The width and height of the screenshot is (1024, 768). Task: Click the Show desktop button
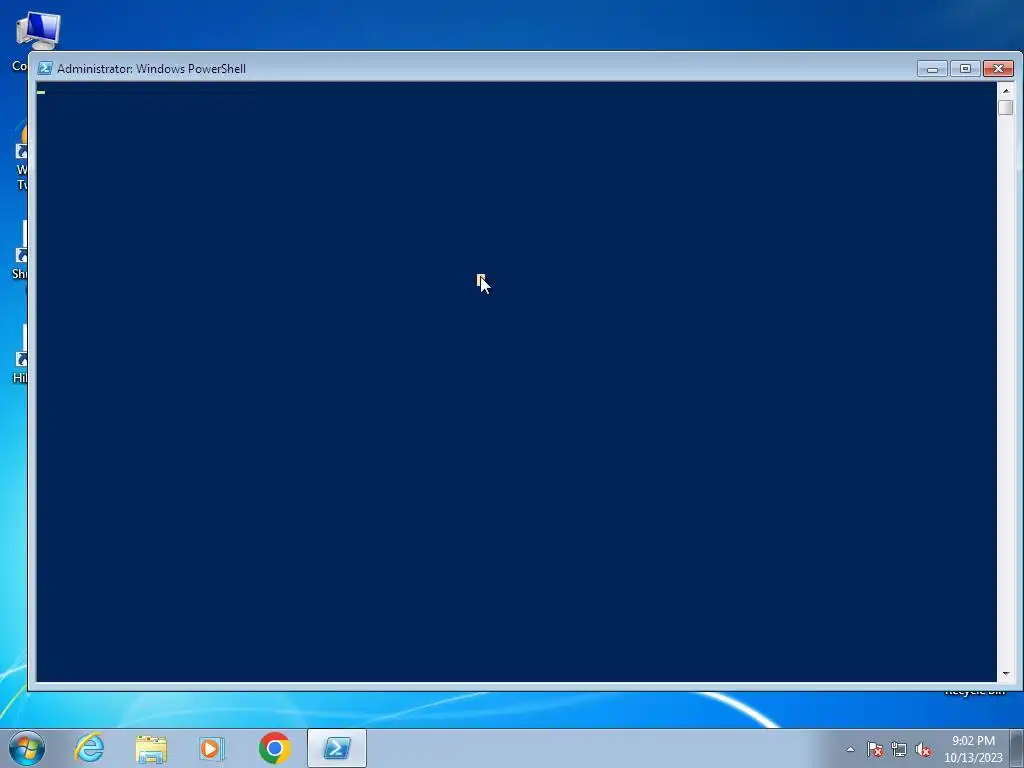[x=1017, y=749]
